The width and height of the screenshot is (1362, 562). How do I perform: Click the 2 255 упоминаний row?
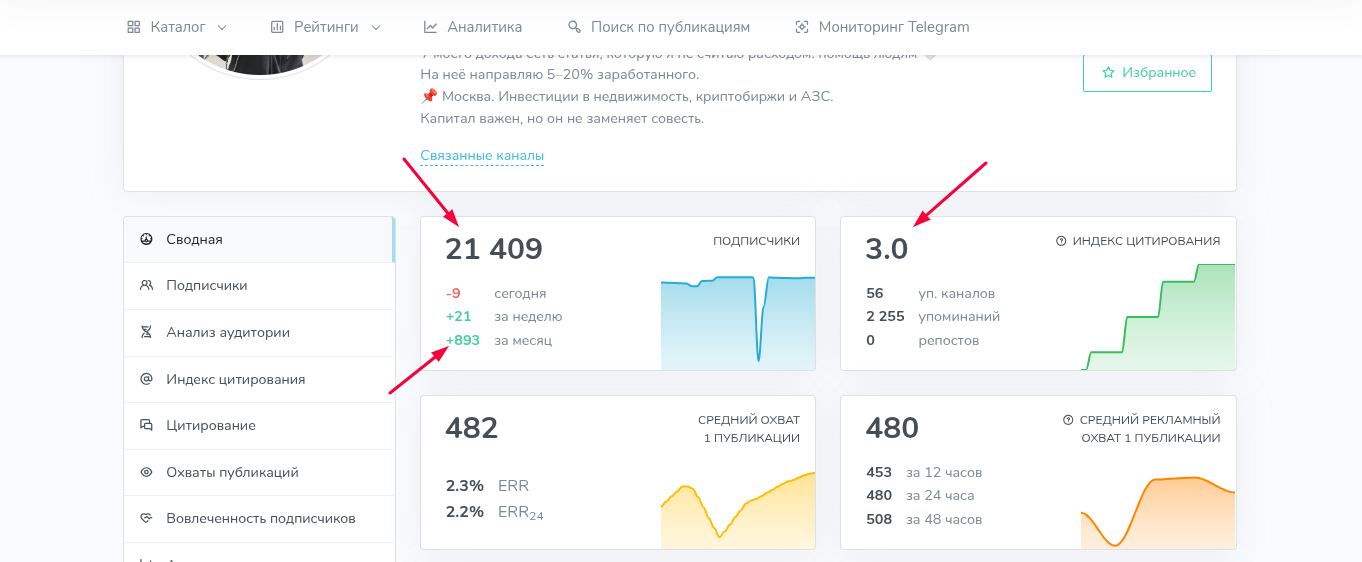coord(933,316)
